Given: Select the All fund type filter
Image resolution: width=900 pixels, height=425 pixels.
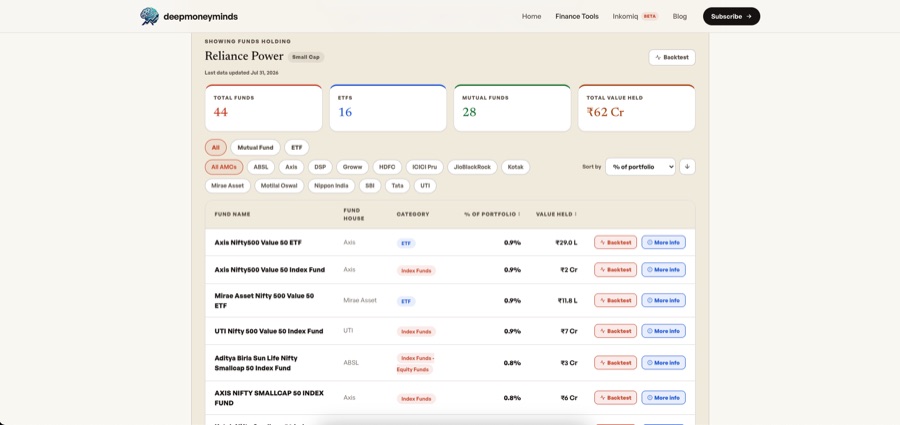Looking at the screenshot, I should click(215, 148).
